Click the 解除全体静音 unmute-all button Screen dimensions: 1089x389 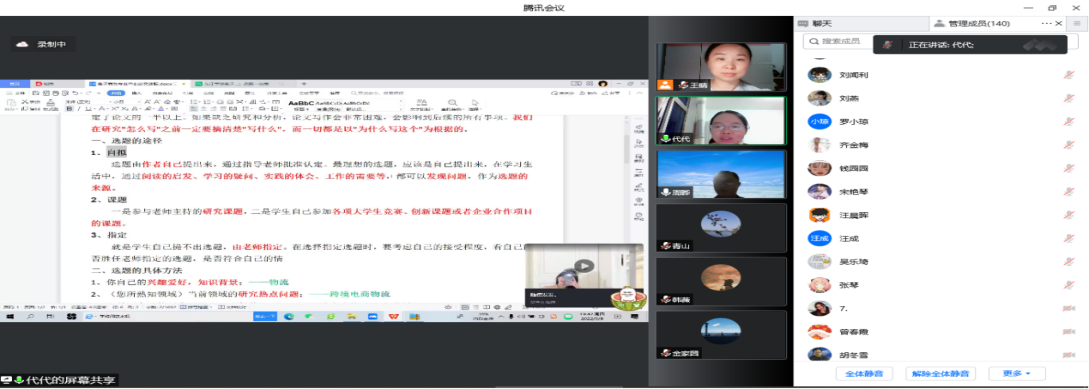pyautogui.click(x=940, y=373)
